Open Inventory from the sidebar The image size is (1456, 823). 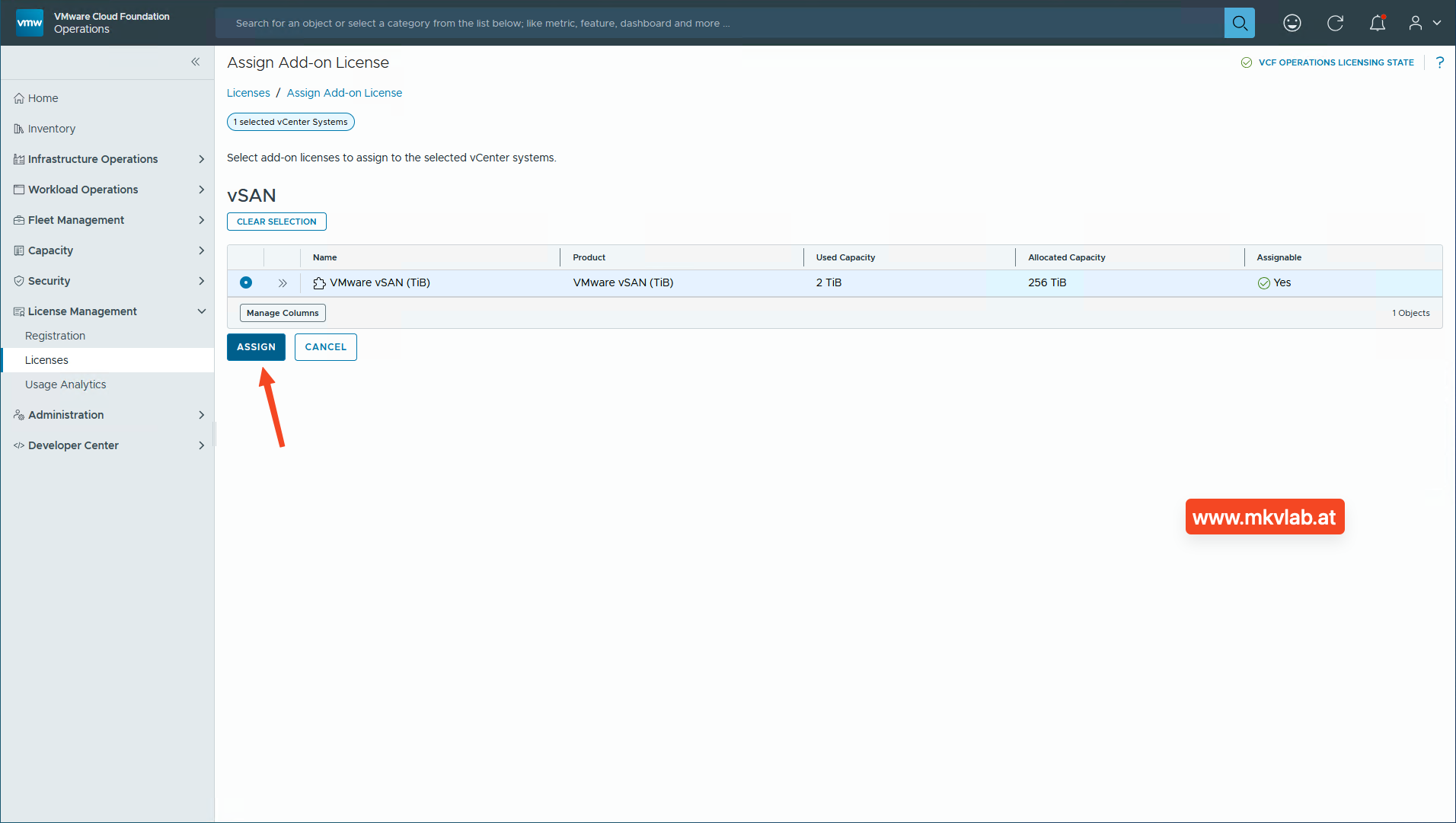tap(51, 128)
